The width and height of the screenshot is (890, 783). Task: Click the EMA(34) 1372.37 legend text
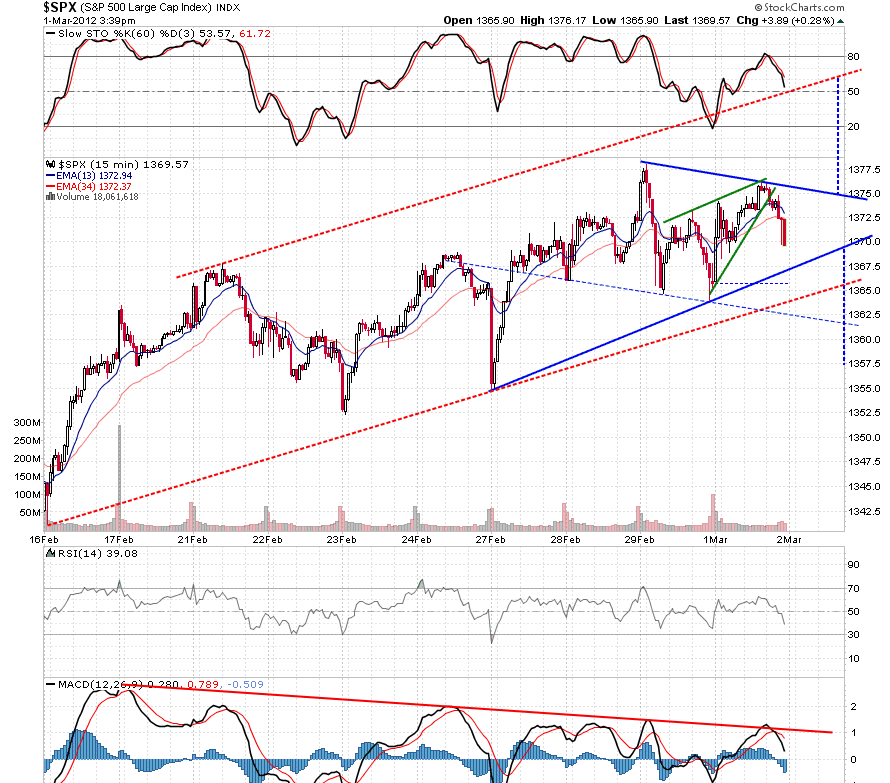coord(94,186)
